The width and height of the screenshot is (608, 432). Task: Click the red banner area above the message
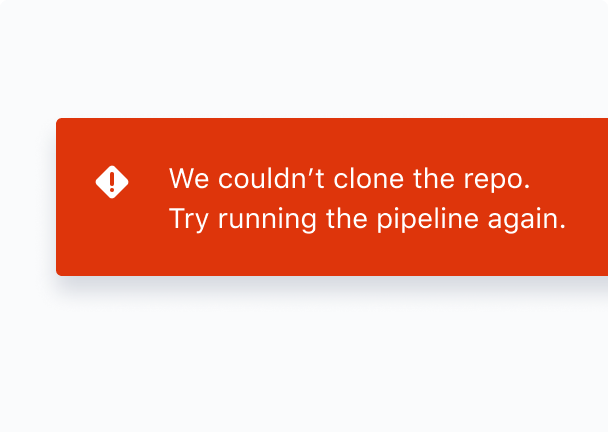click(332, 140)
